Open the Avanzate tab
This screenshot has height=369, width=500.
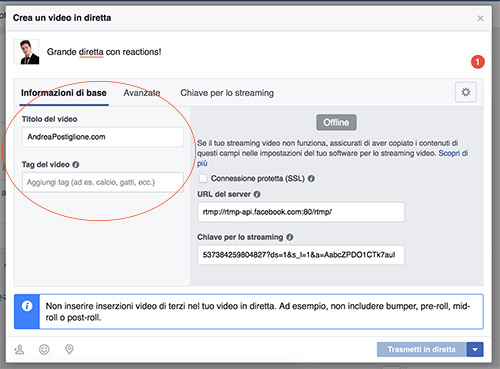click(142, 93)
